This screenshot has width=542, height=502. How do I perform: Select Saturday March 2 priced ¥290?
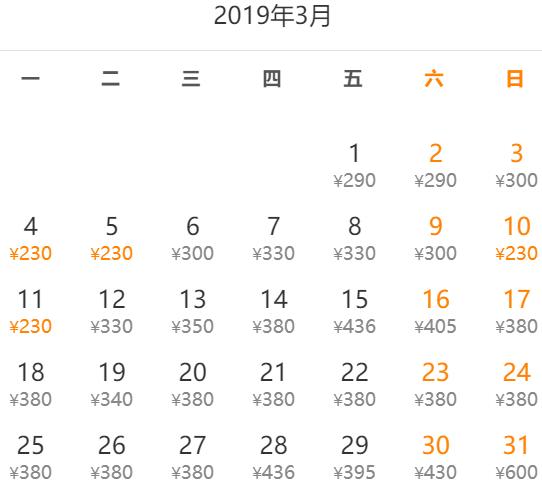point(435,166)
